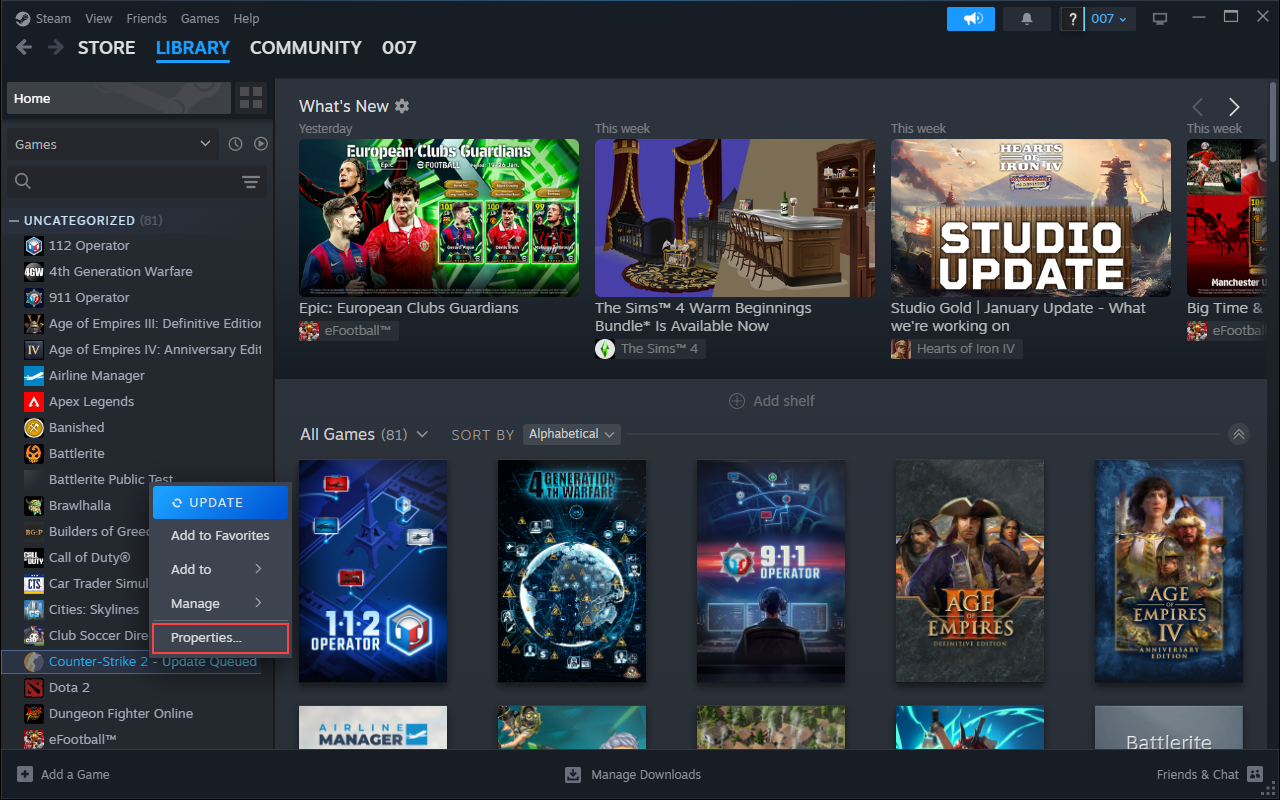
Task: Open the advanced filter options icon
Action: [x=250, y=181]
